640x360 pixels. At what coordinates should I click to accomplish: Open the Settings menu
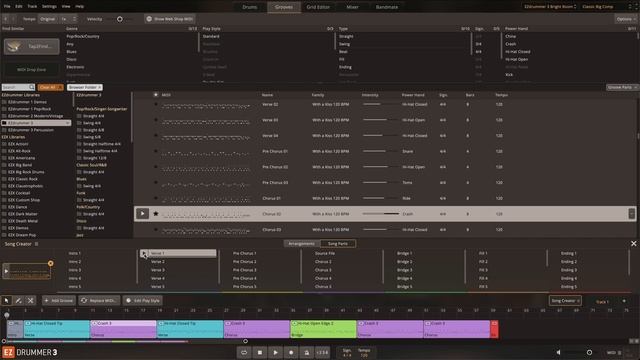coord(49,7)
